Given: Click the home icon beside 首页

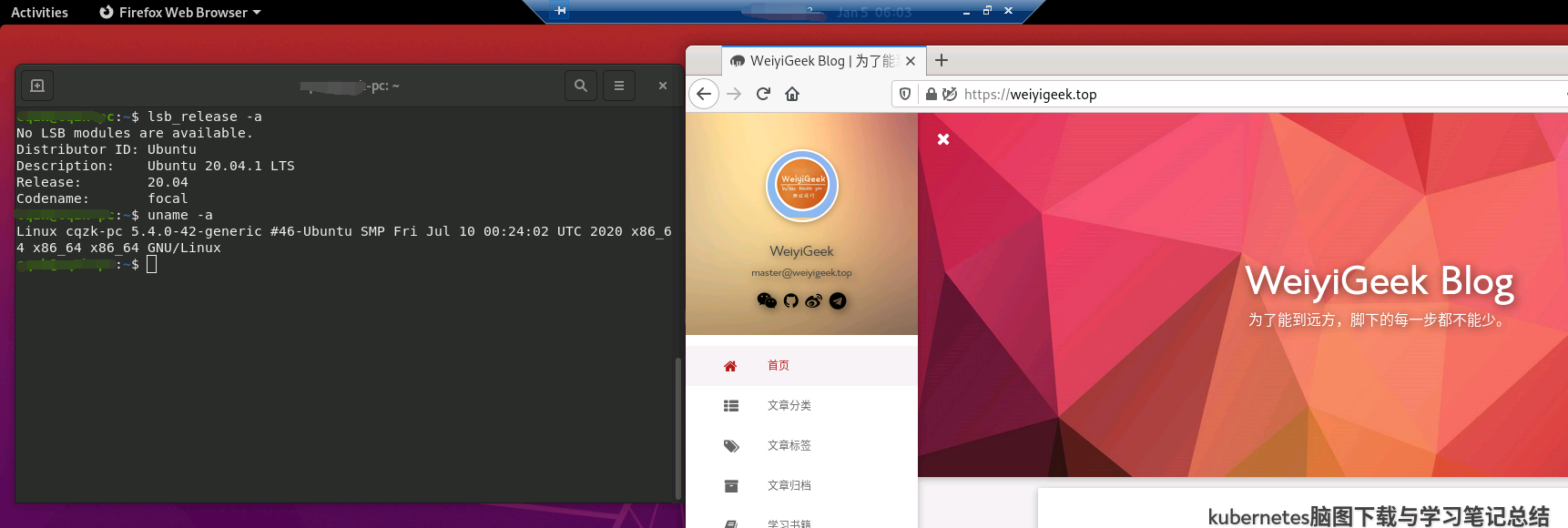Looking at the screenshot, I should [x=730, y=366].
